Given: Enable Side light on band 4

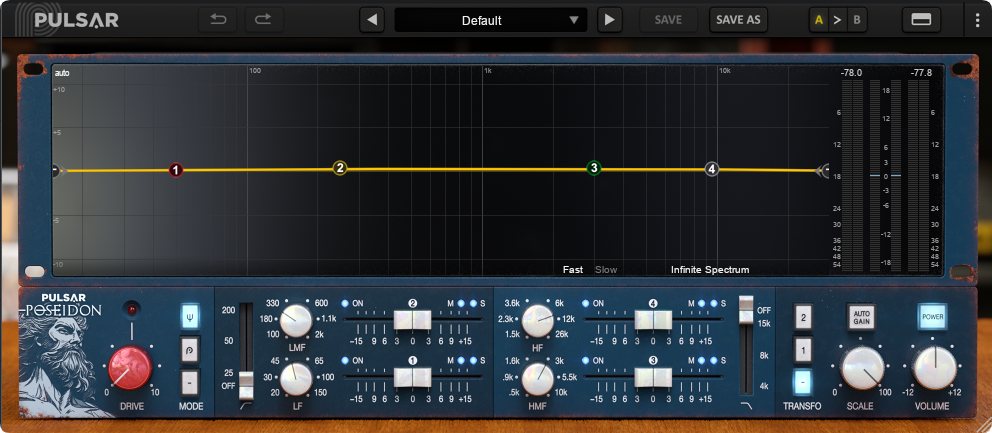Looking at the screenshot, I should [x=714, y=303].
